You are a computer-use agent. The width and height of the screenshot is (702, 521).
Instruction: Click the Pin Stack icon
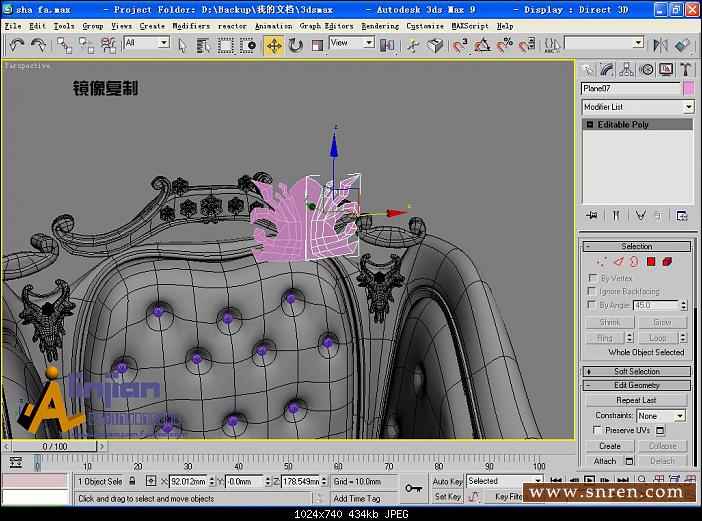coord(592,215)
